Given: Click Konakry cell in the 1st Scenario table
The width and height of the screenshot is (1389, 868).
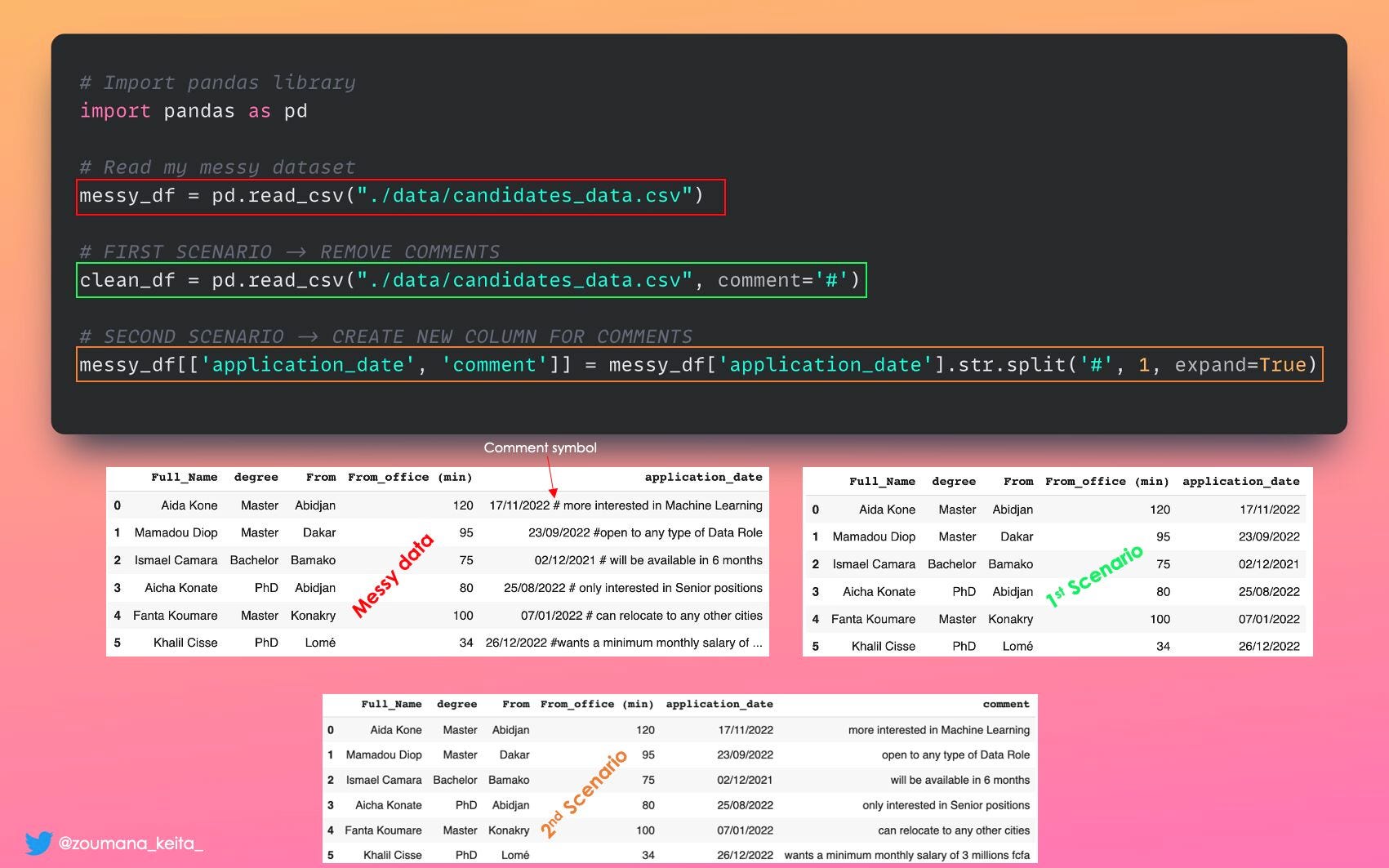Looking at the screenshot, I should [x=1011, y=619].
